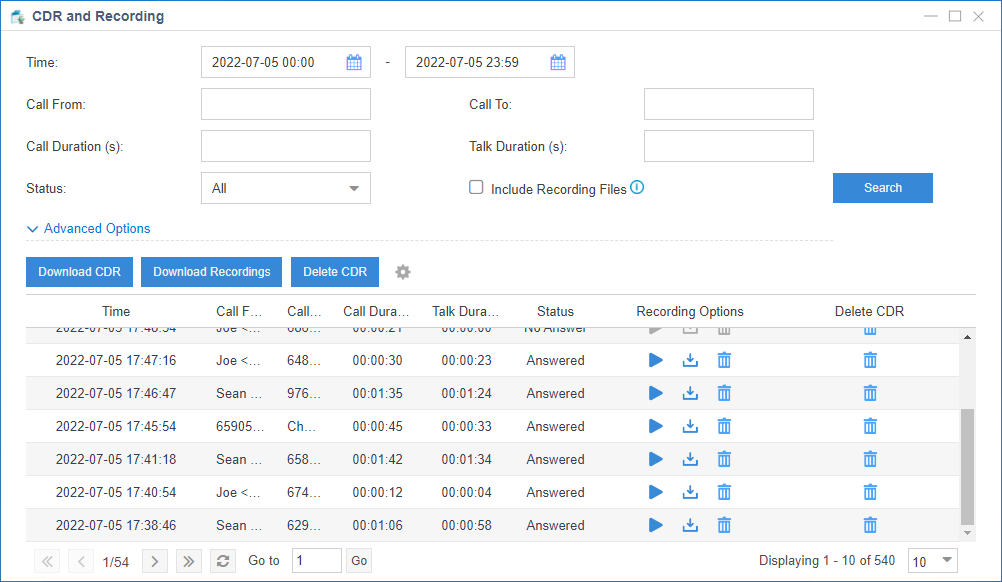1002x582 pixels.
Task: Go to the next page of results
Action: click(x=154, y=561)
